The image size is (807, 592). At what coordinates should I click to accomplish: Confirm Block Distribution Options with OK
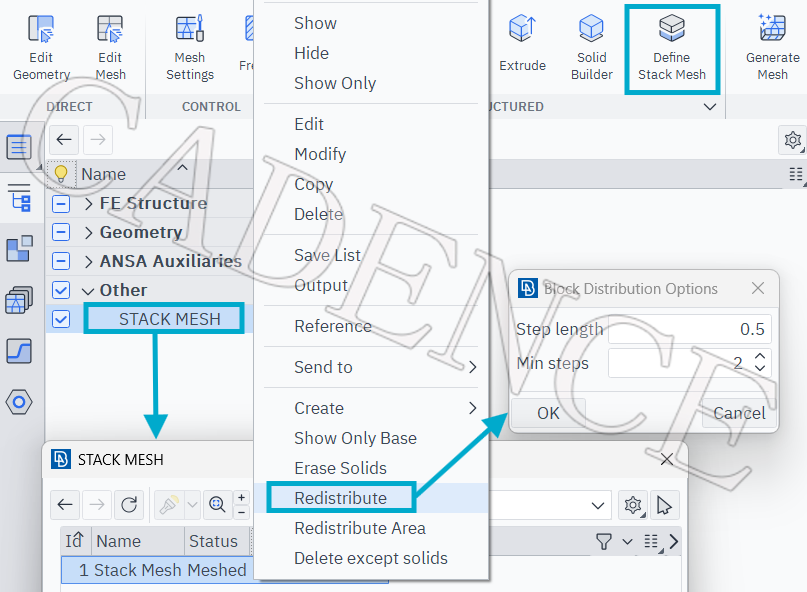point(548,413)
